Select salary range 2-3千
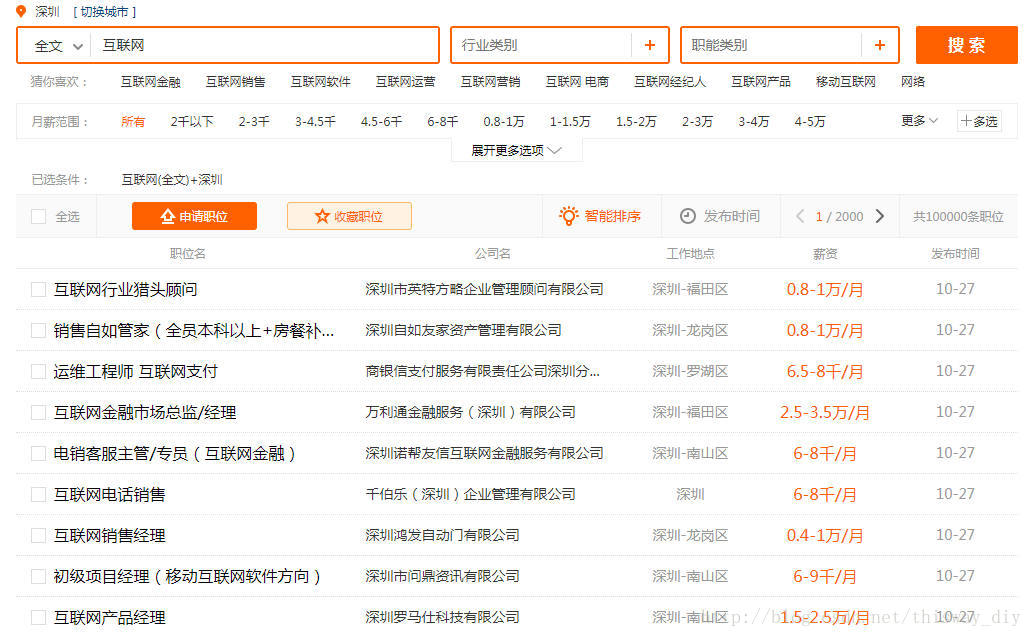Image resolution: width=1032 pixels, height=637 pixels. [254, 122]
